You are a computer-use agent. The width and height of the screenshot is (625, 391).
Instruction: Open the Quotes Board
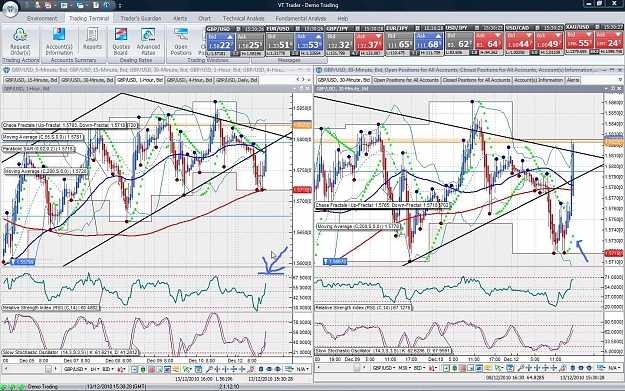[x=121, y=42]
